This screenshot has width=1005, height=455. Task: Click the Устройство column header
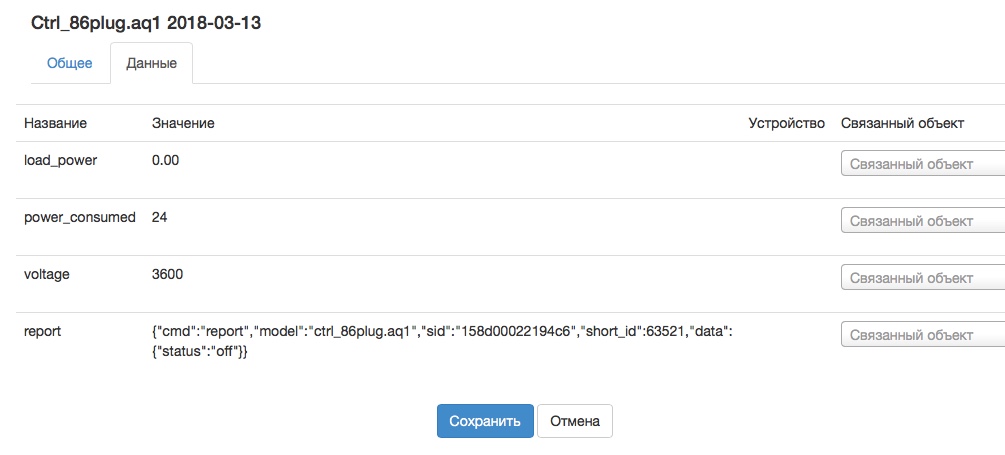786,123
